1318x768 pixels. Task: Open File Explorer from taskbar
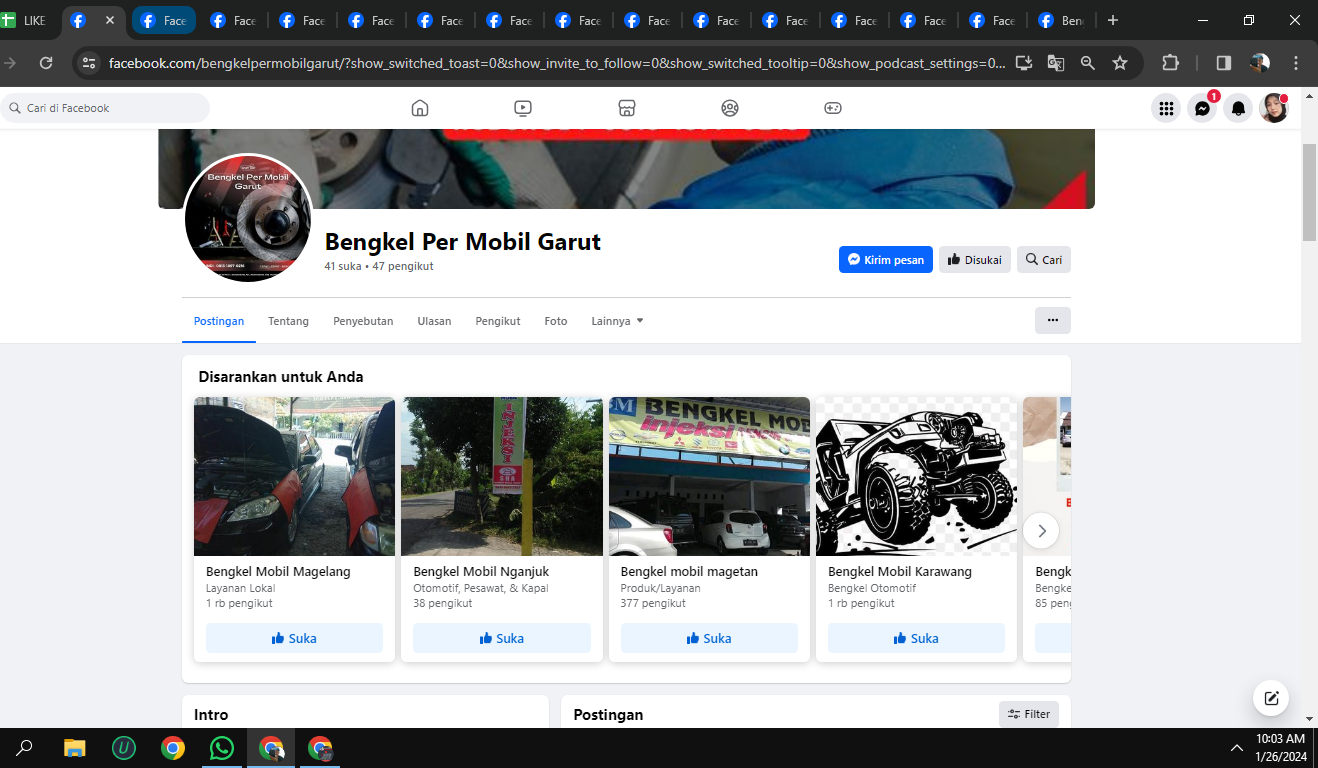(x=74, y=748)
